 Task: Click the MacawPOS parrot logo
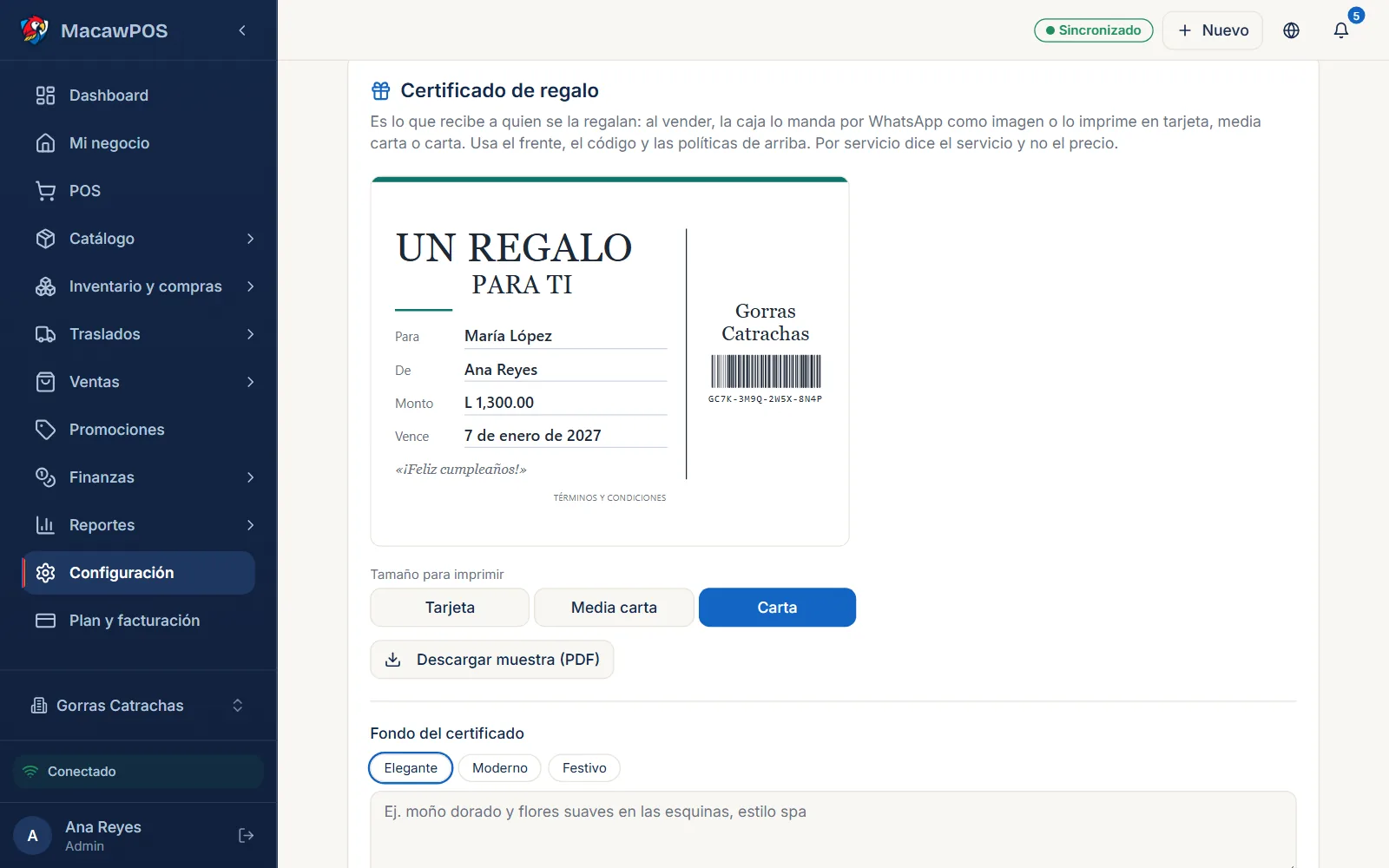[35, 30]
